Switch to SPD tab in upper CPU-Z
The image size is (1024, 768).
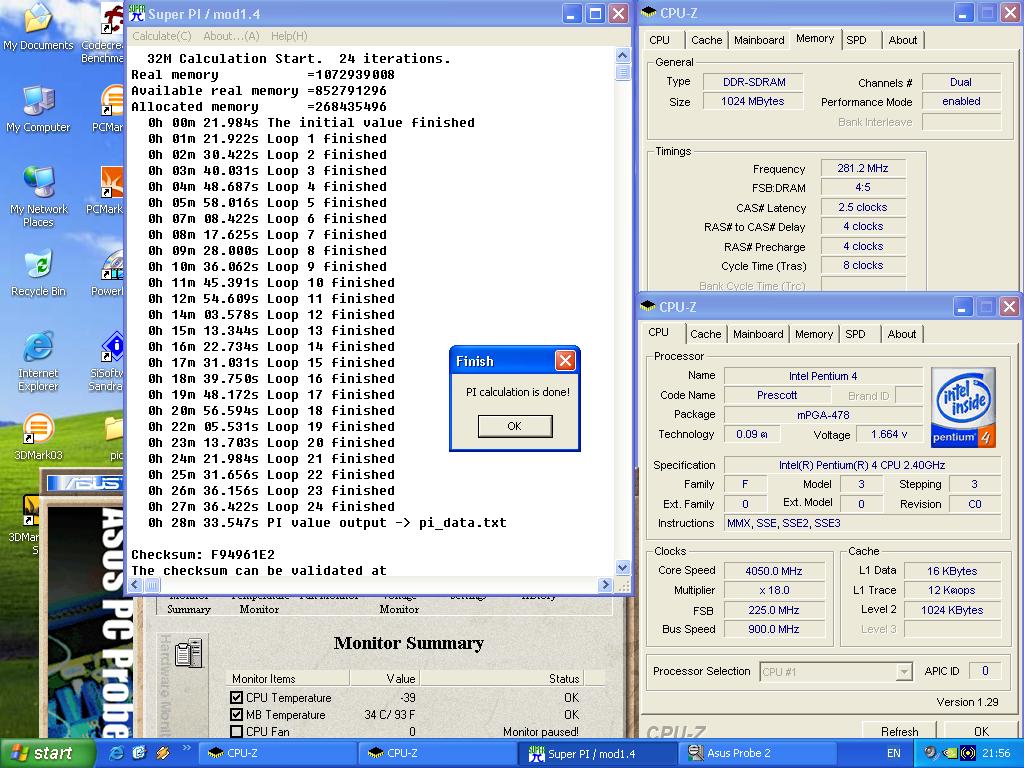click(856, 40)
